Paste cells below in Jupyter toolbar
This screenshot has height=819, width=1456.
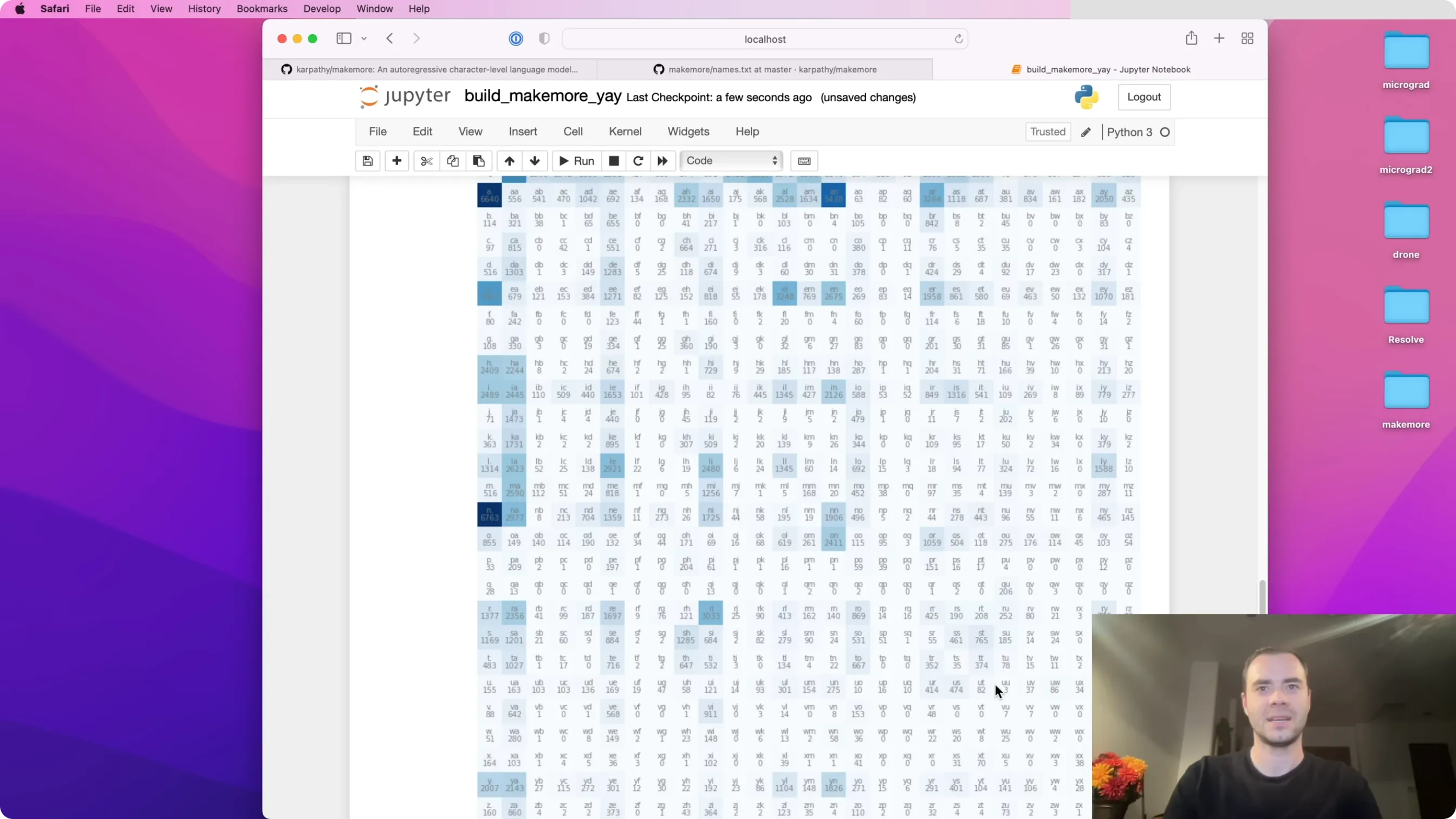[x=479, y=161]
